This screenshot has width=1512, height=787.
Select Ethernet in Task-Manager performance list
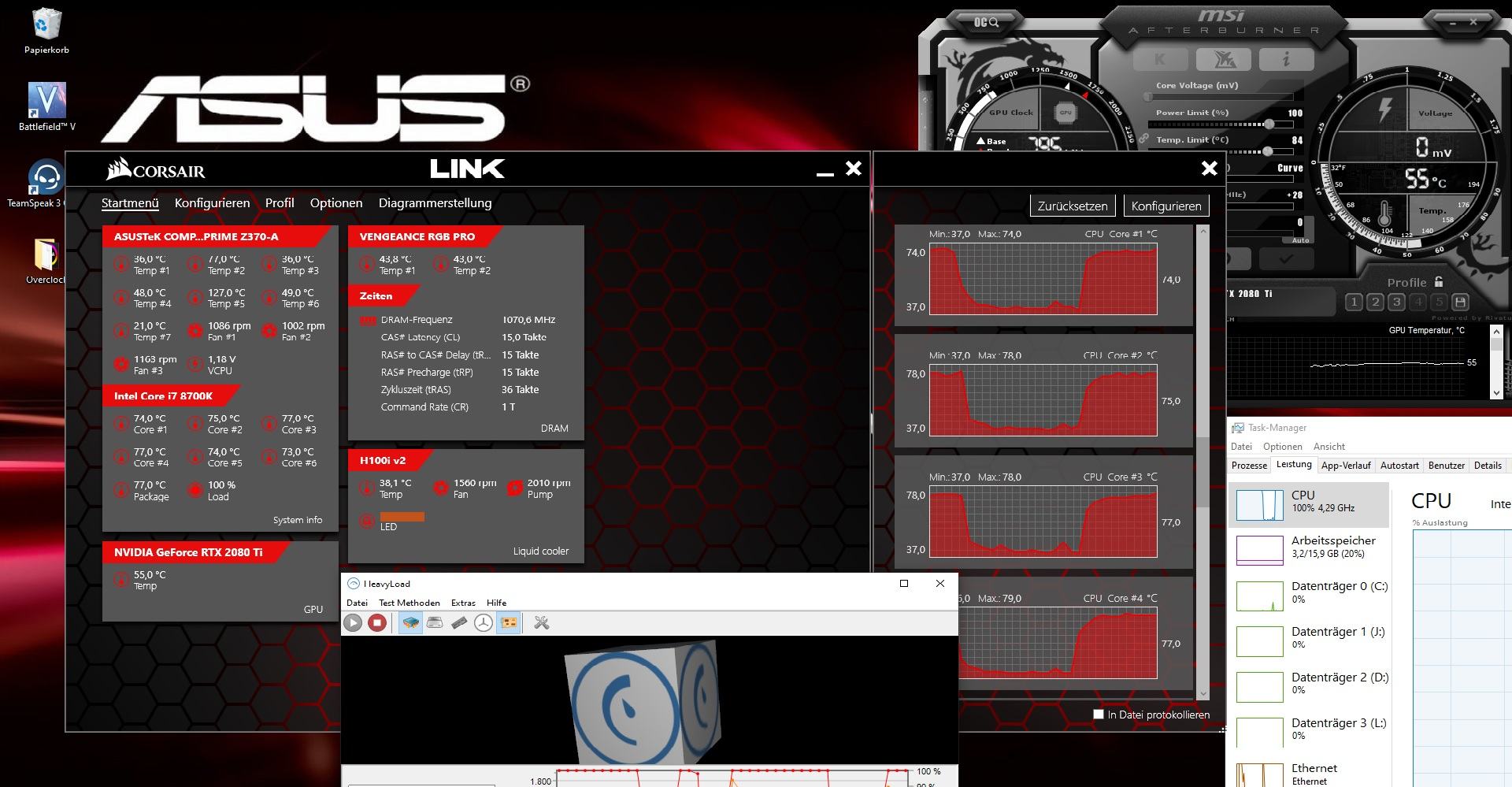(1309, 773)
